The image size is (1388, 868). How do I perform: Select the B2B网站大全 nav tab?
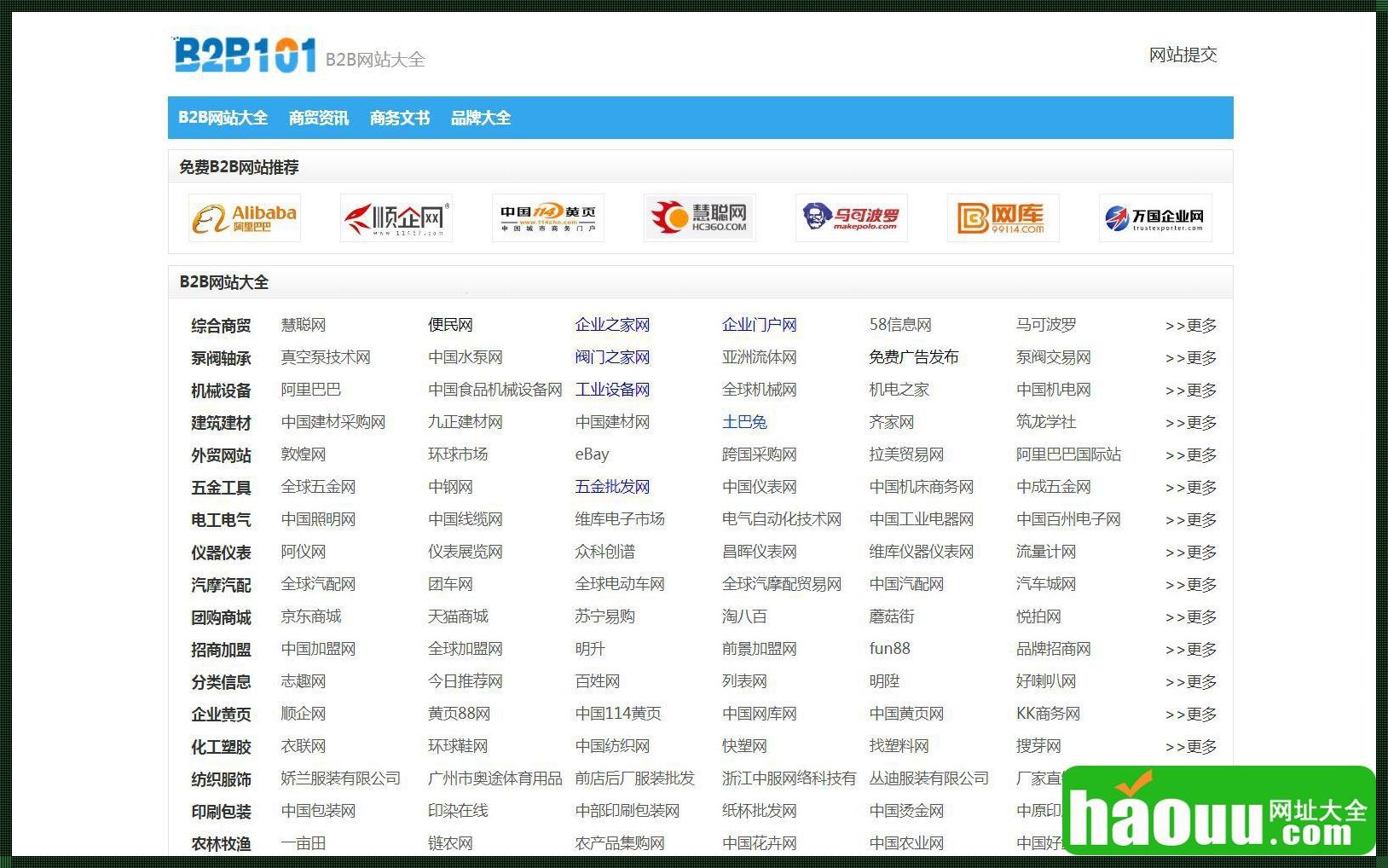coord(223,118)
